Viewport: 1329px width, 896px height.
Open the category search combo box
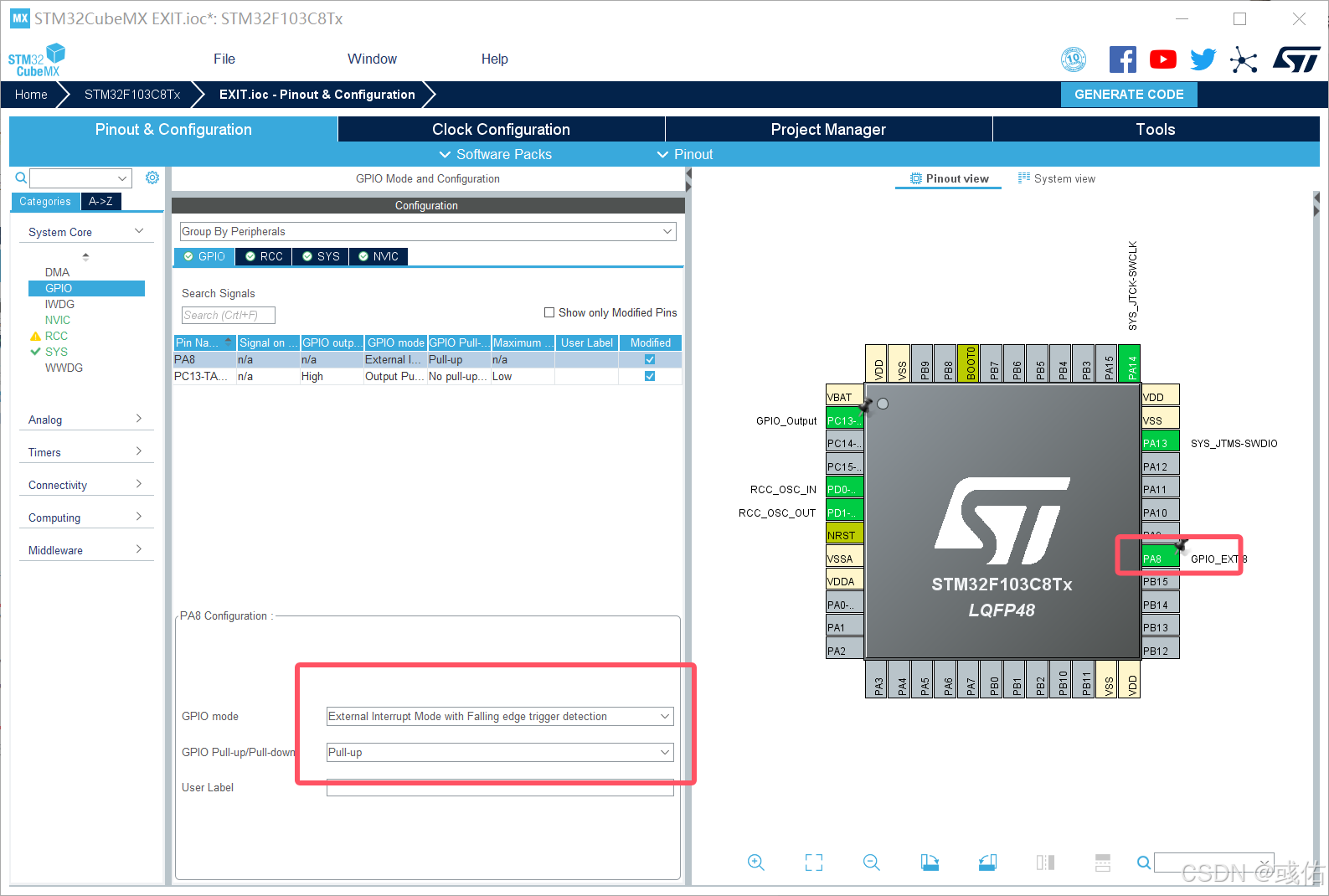(x=81, y=178)
